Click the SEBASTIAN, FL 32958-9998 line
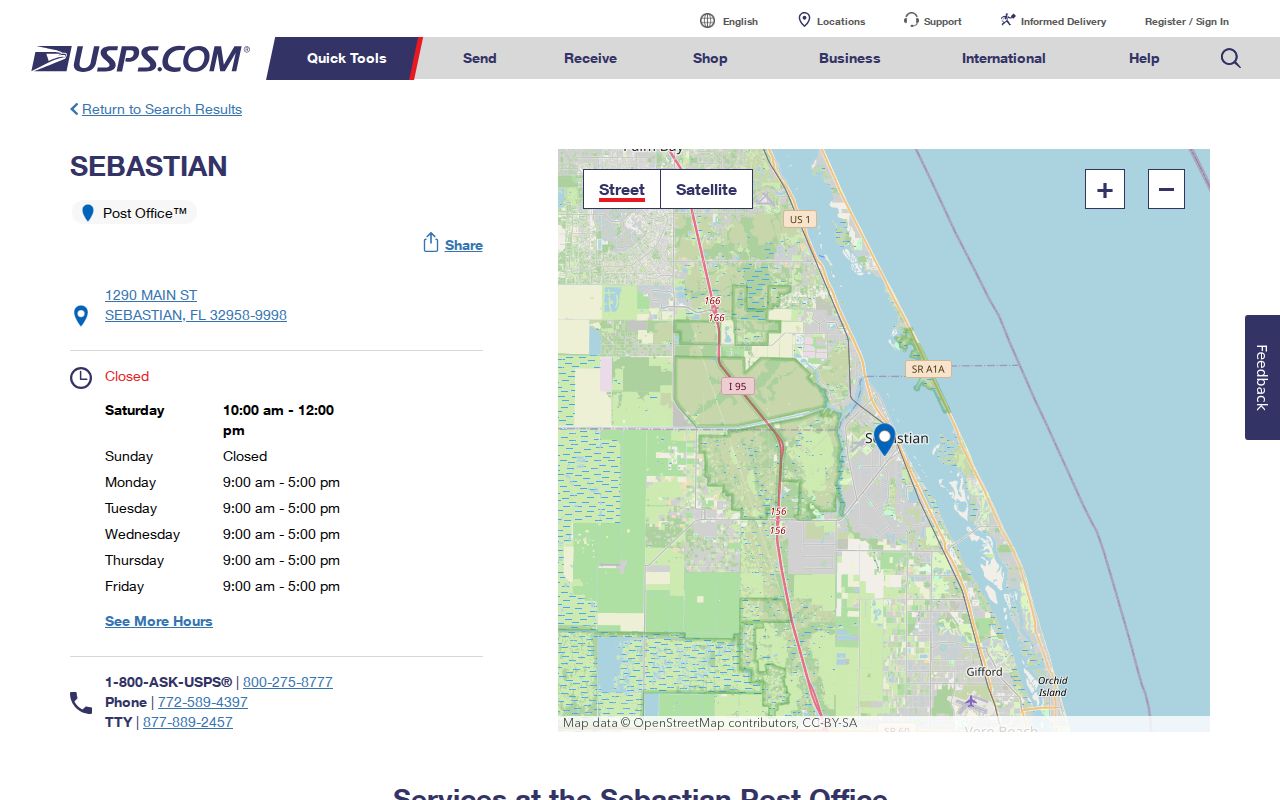The height and width of the screenshot is (800, 1280). click(196, 315)
